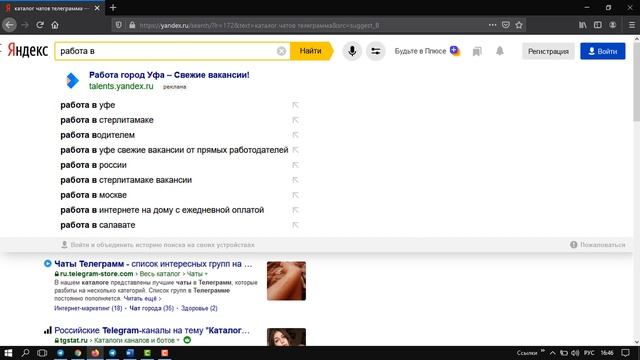
Task: Save page to Pocket icon
Action: [506, 25]
